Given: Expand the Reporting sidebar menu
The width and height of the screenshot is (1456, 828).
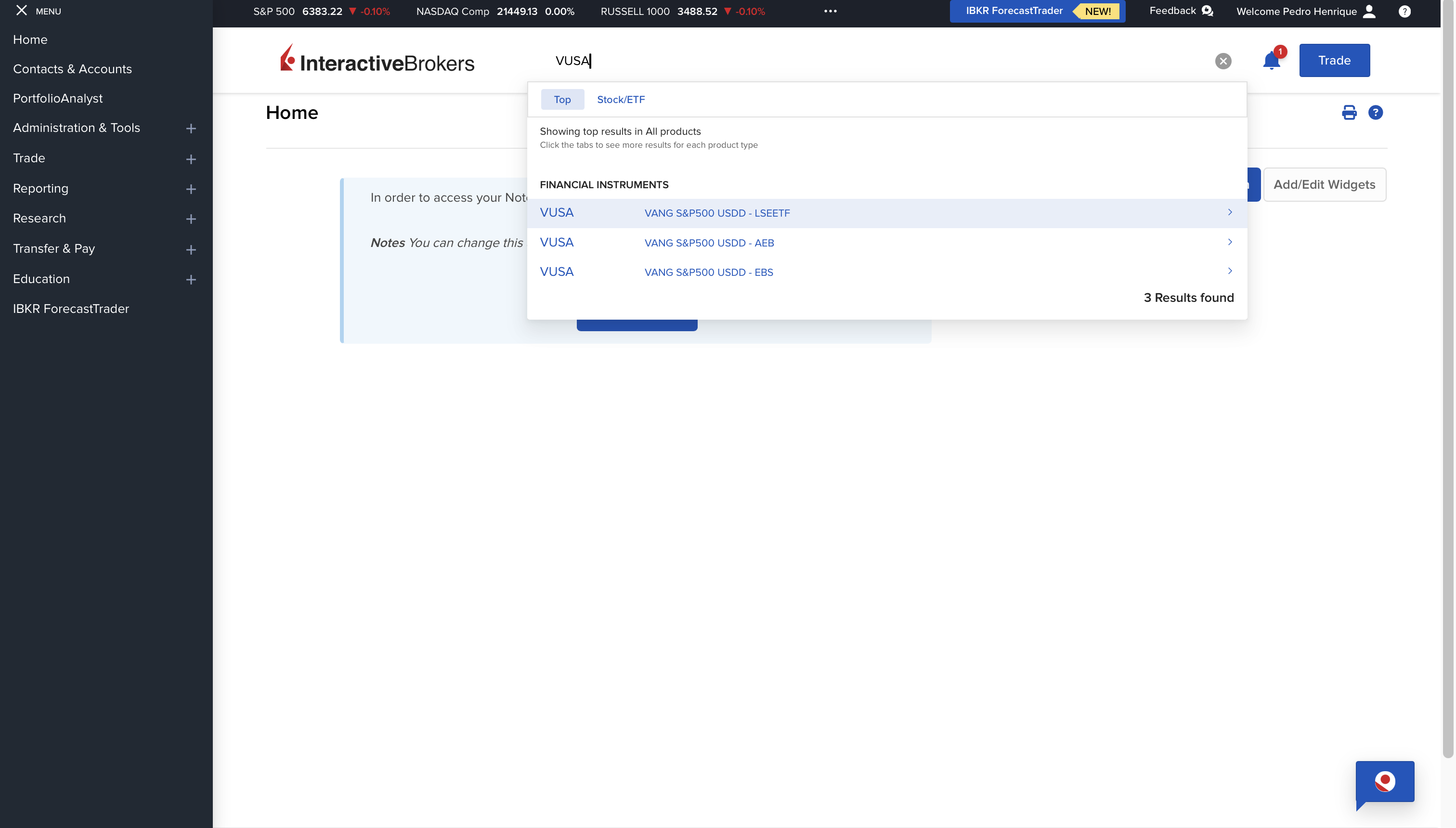Looking at the screenshot, I should point(191,189).
